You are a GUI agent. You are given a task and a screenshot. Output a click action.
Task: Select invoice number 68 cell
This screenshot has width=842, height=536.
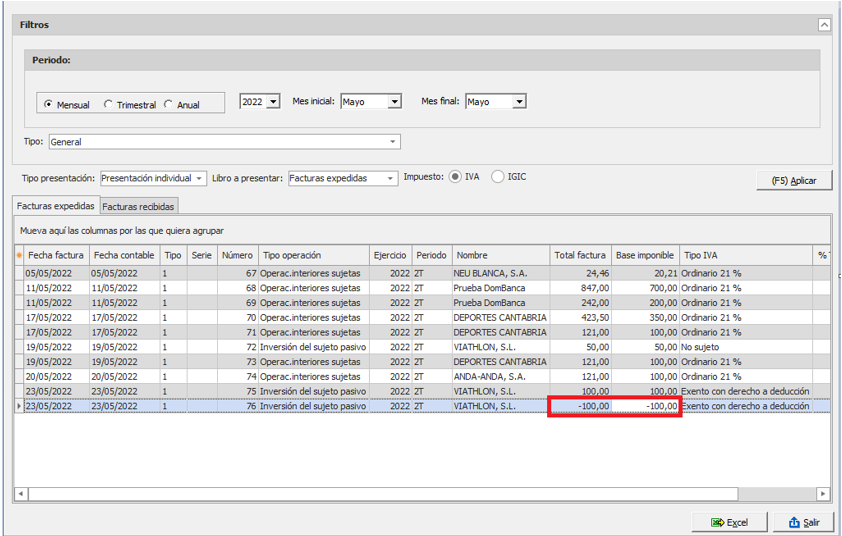237,288
